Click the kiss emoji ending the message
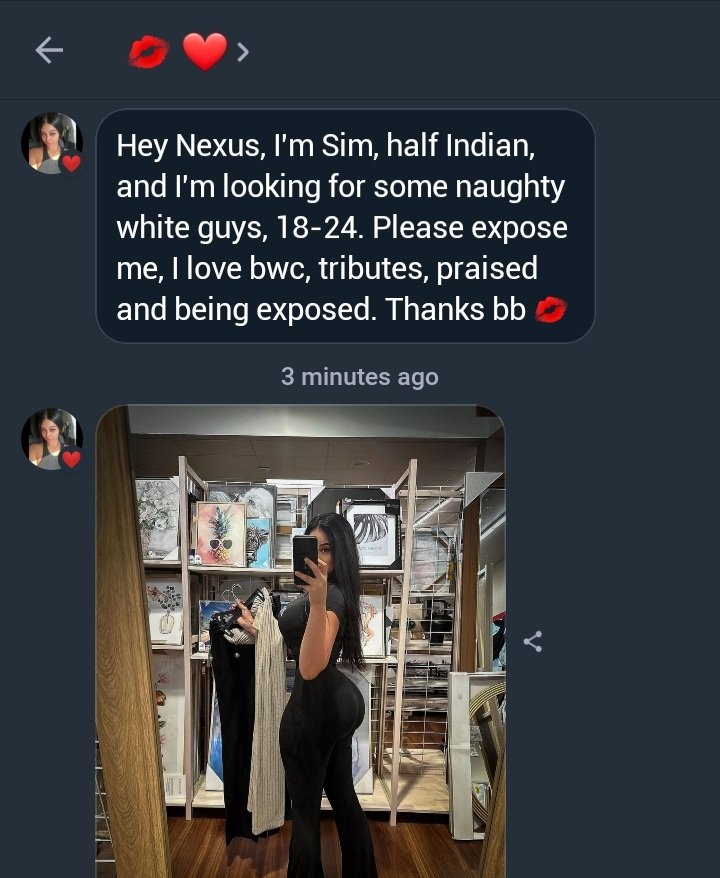 tap(551, 310)
